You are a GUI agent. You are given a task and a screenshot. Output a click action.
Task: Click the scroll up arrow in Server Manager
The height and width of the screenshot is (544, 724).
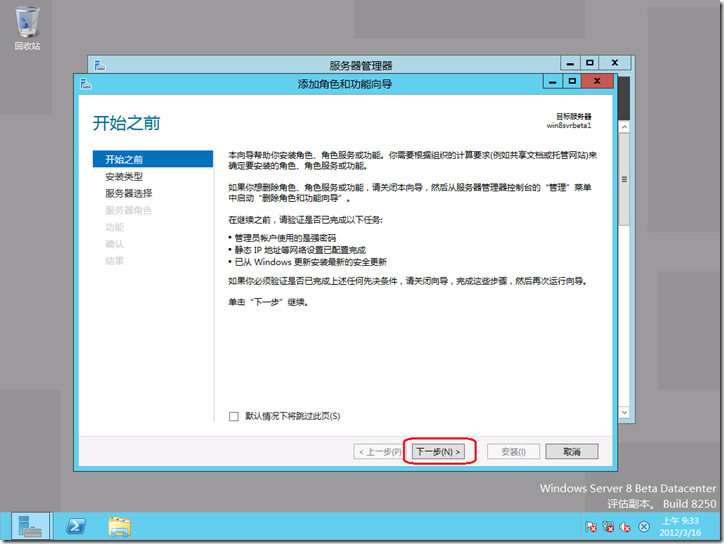624,127
